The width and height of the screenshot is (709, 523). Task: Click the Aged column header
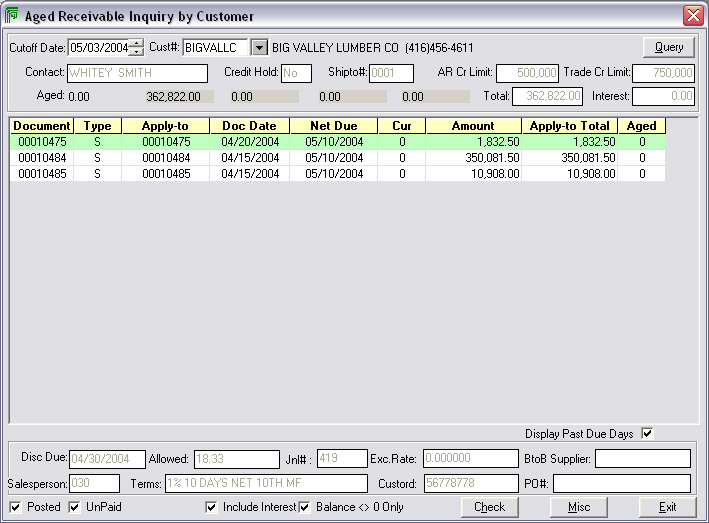(642, 126)
